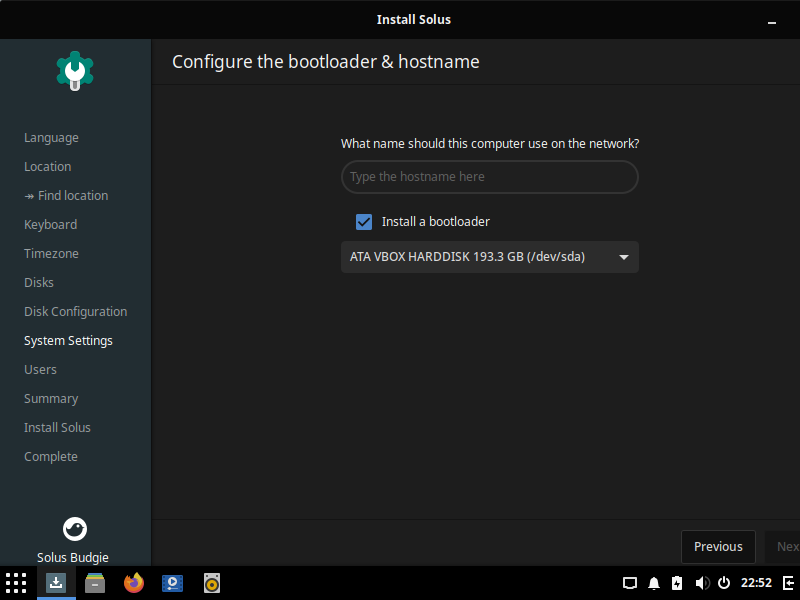Launch Firefox from the taskbar
Image resolution: width=800 pixels, height=600 pixels.
[x=134, y=583]
